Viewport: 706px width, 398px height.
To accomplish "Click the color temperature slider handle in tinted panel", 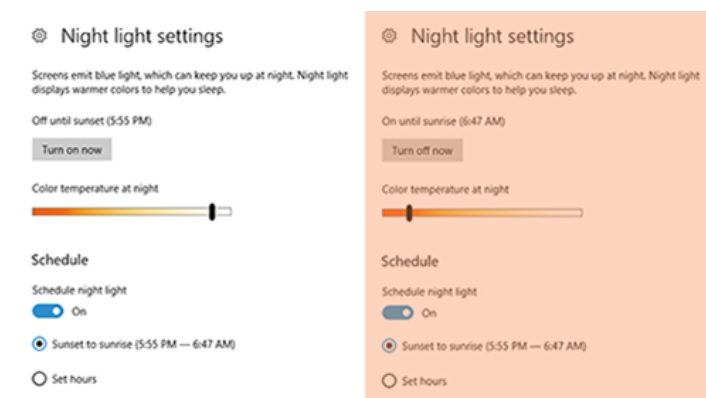I will tap(409, 213).
